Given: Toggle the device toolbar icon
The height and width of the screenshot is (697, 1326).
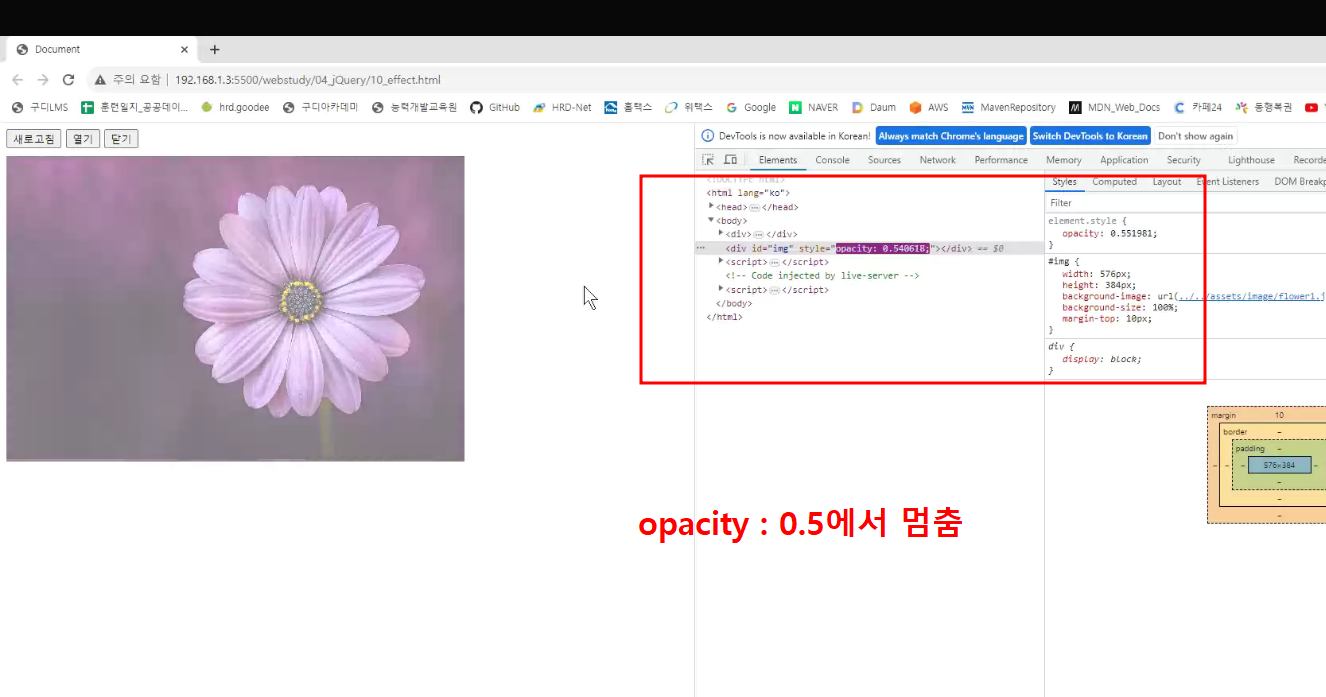Looking at the screenshot, I should [730, 160].
